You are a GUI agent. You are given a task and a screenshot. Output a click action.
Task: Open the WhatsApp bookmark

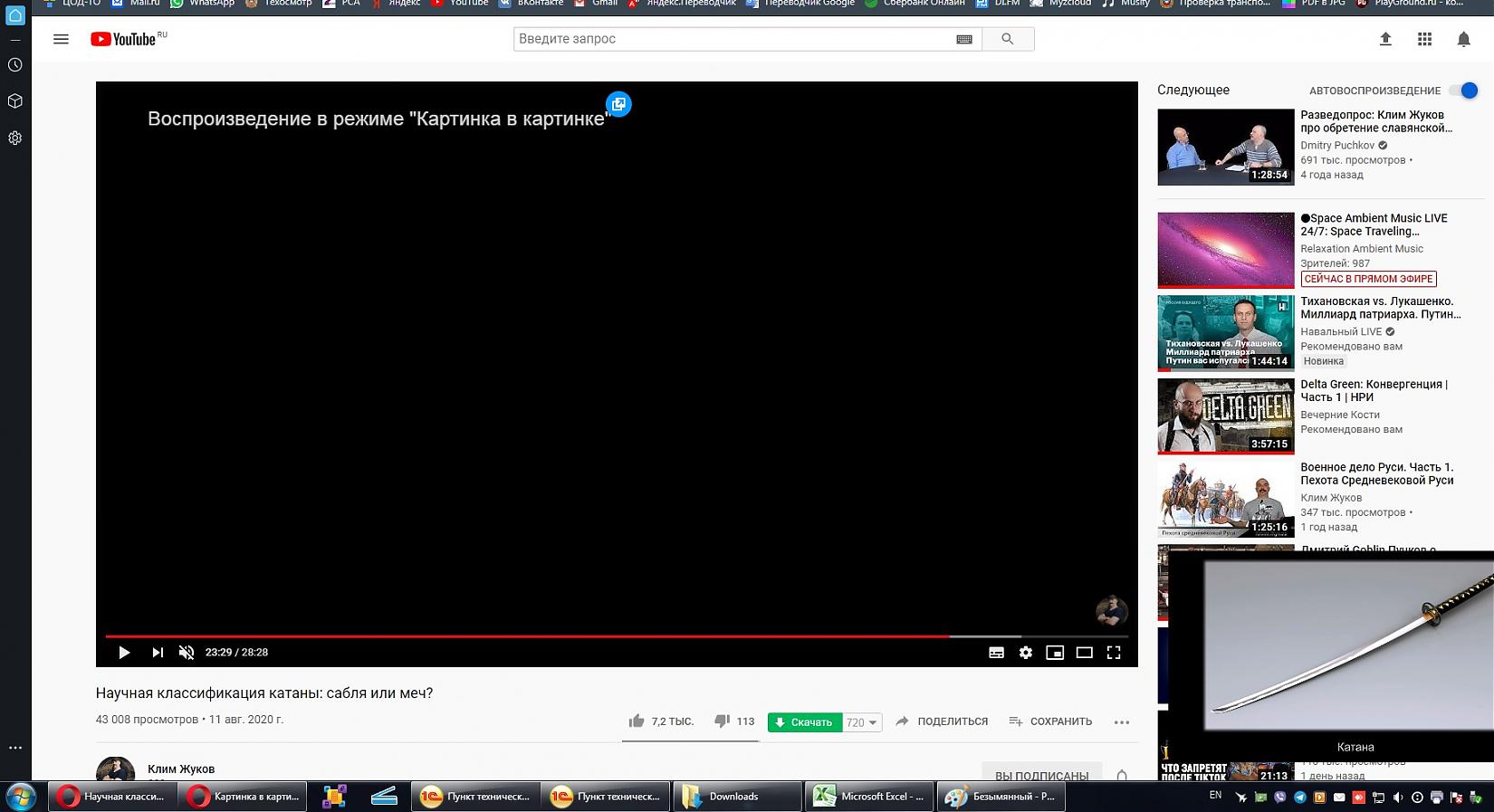point(202,4)
